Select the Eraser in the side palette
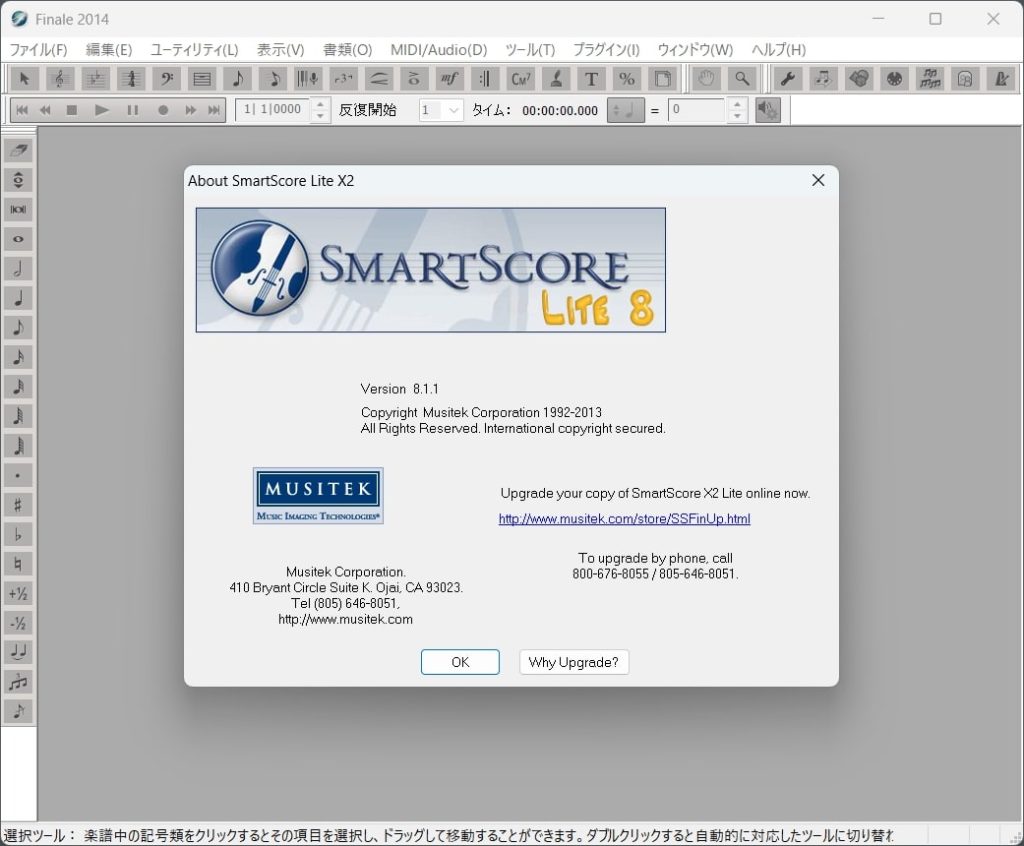 [19, 151]
